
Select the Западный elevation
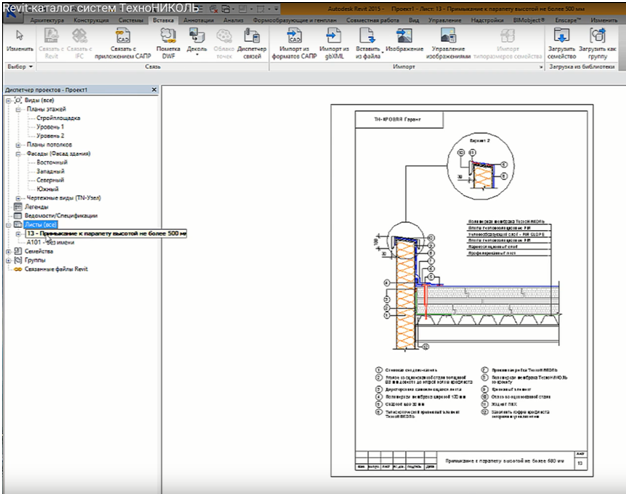50,171
